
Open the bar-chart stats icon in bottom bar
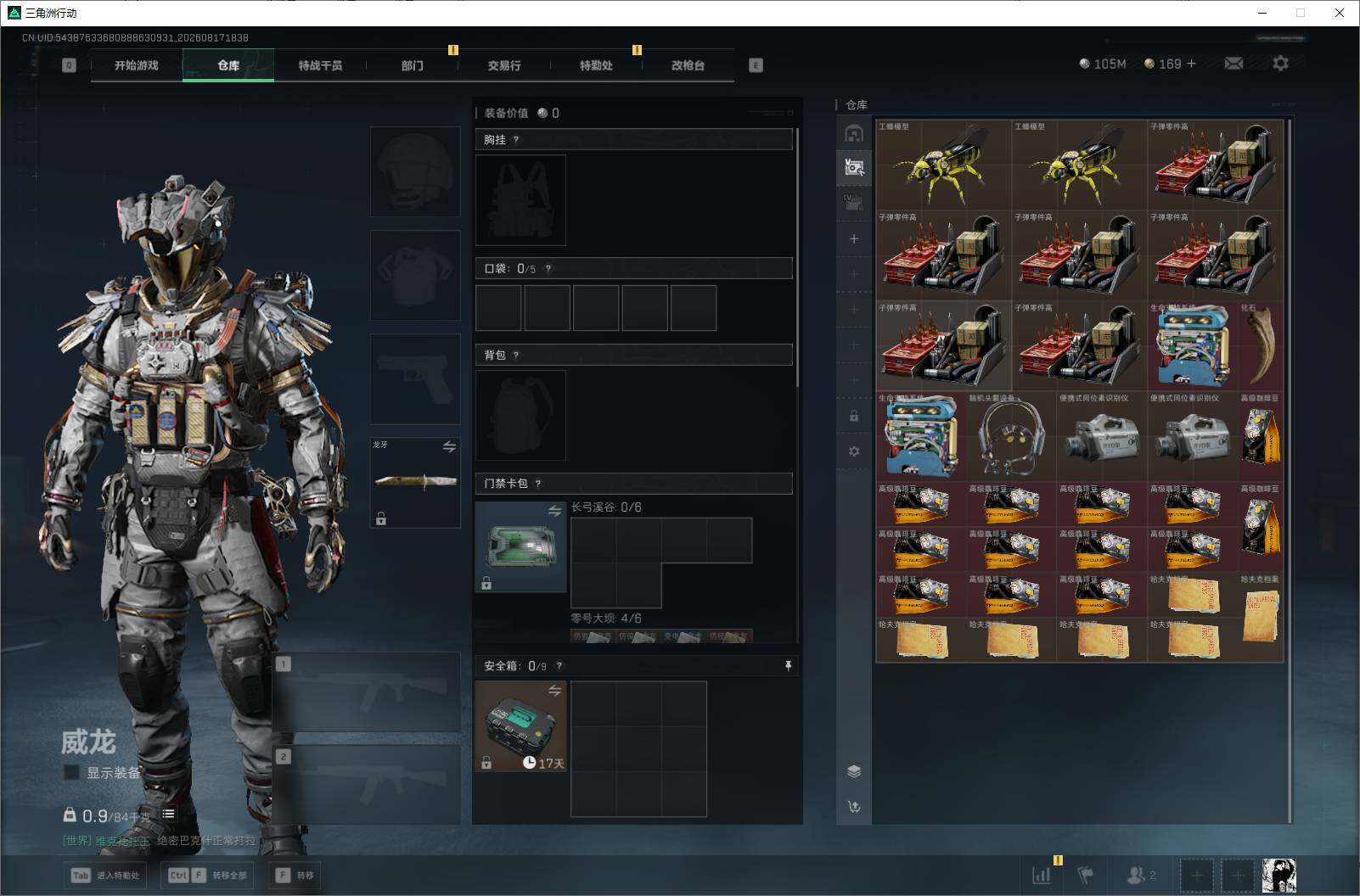click(1042, 875)
